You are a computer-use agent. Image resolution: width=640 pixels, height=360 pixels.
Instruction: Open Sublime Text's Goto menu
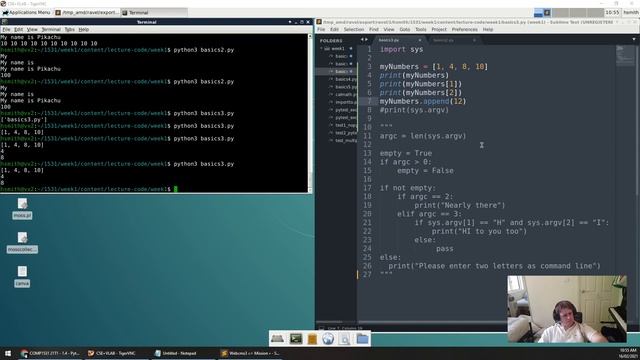404,29
